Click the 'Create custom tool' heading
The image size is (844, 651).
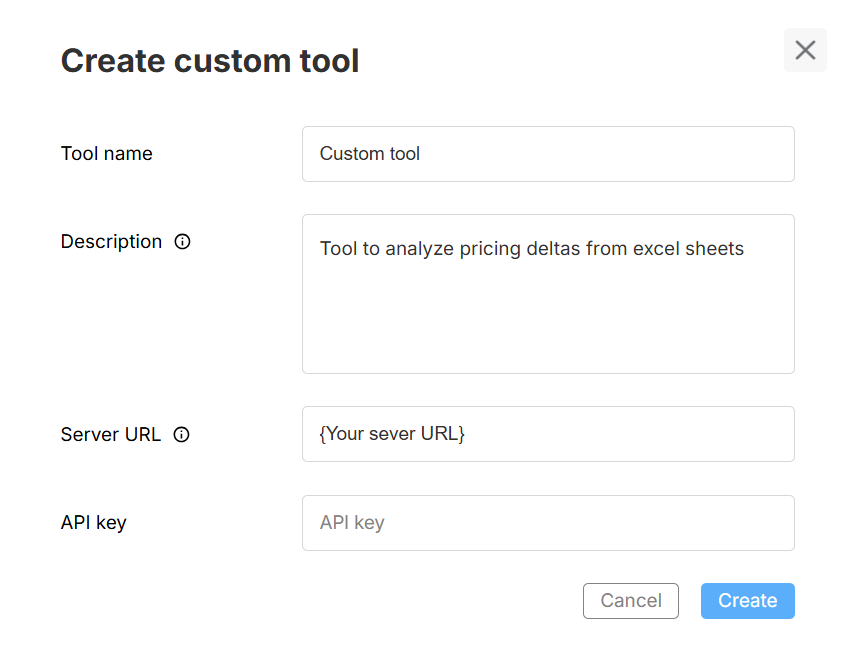210,61
